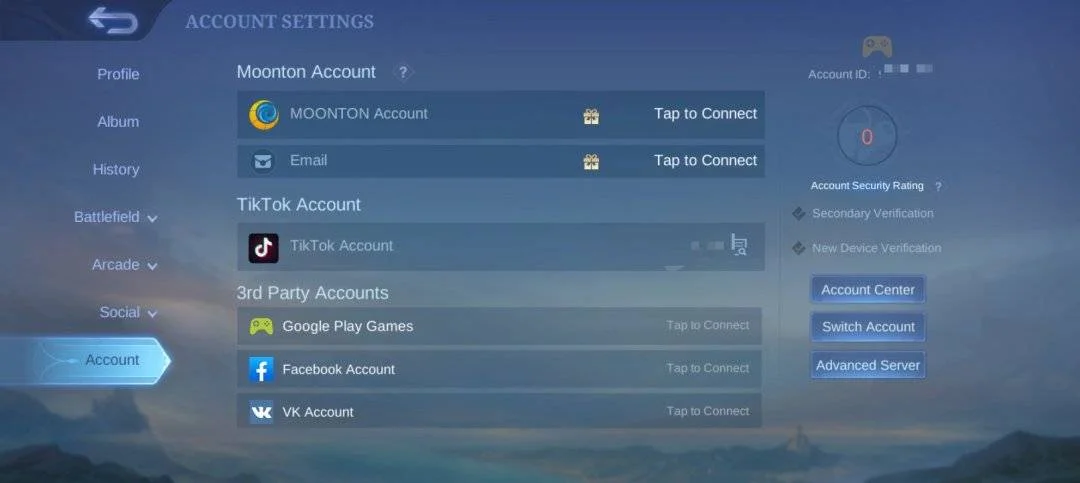1080x483 pixels.
Task: Select the Email row label
Action: tap(309, 161)
